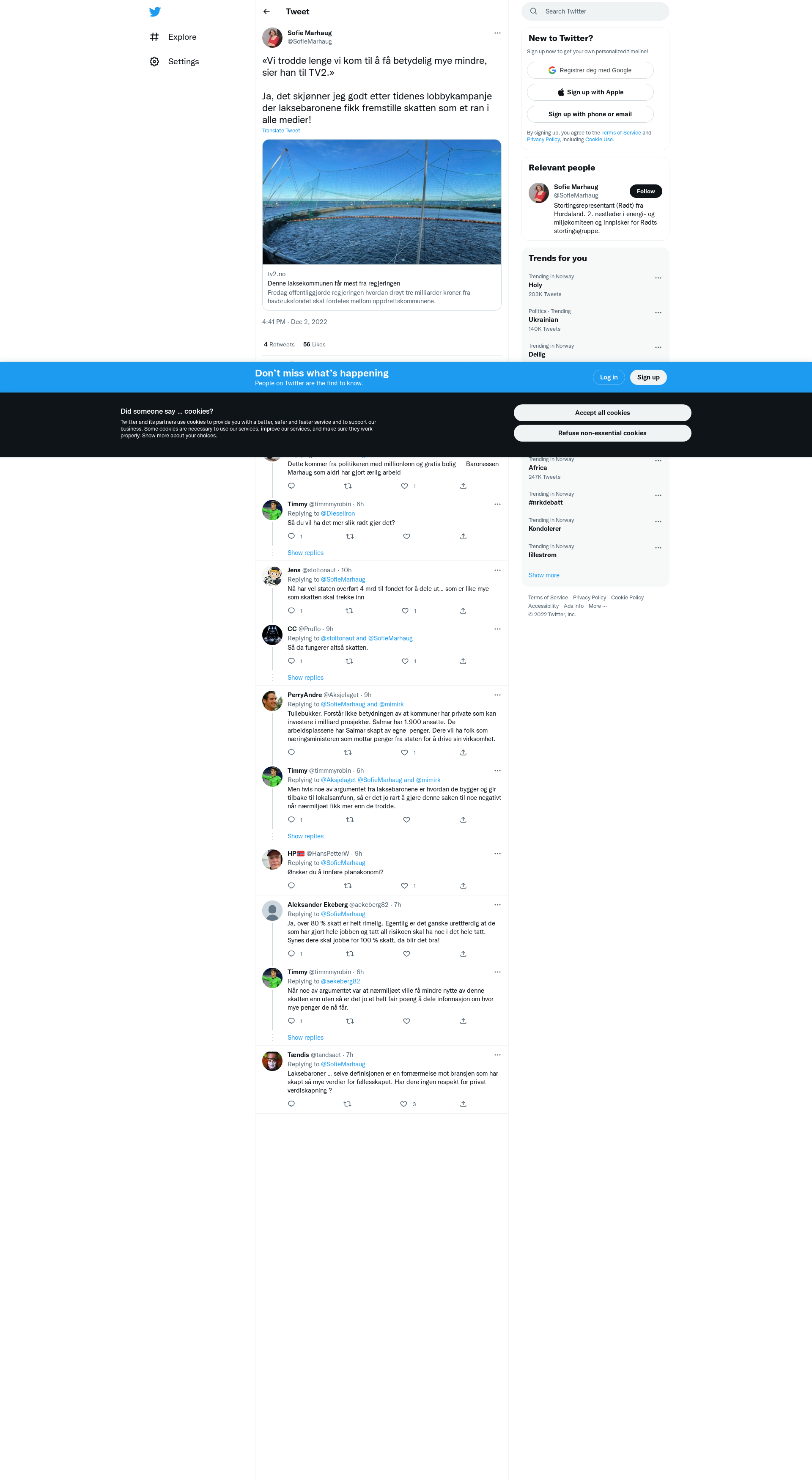Focus the Search Twitter field
This screenshot has height=1480, width=812.
tap(595, 11)
